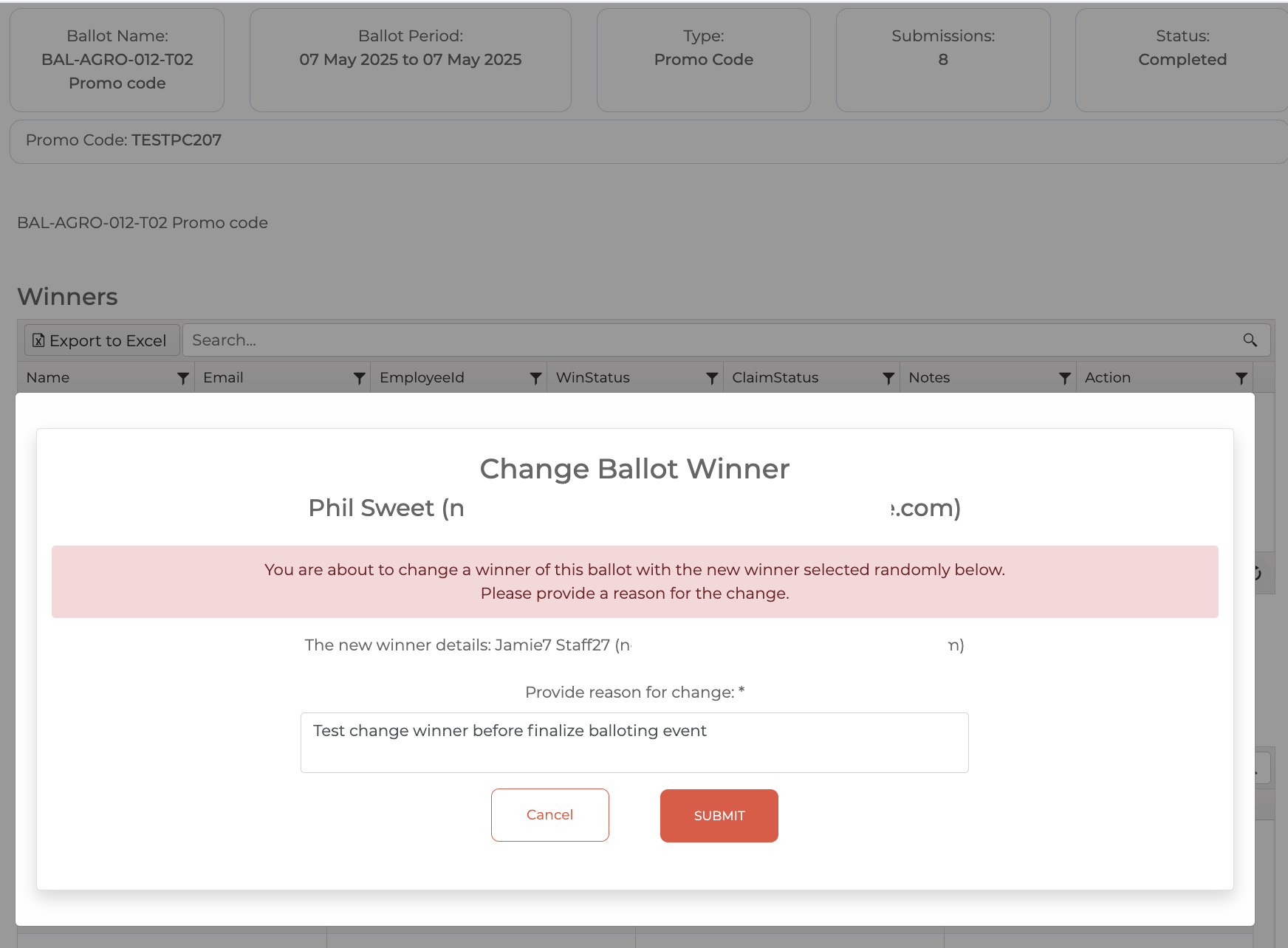Click the Export to Excel button
1288x948 pixels.
tap(101, 340)
